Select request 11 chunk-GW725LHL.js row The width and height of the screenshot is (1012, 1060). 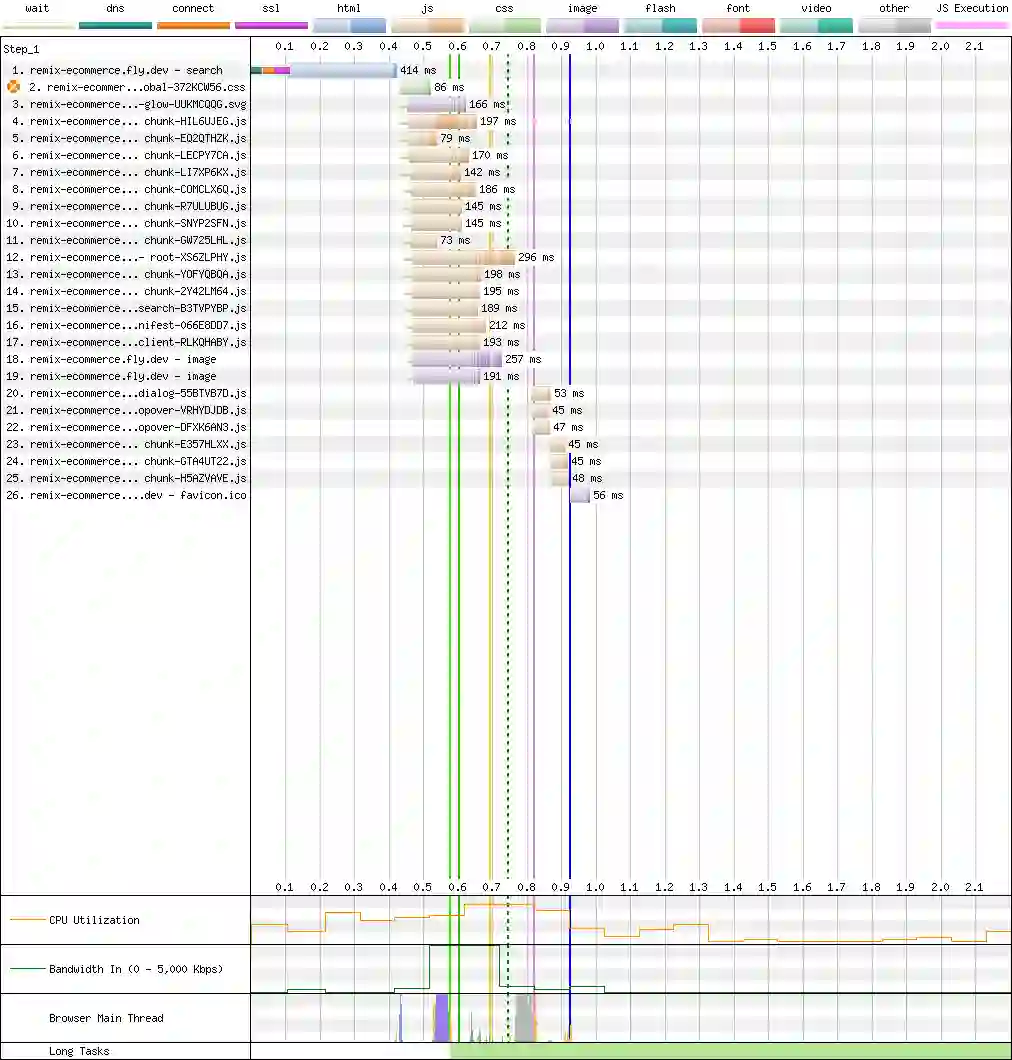coord(126,240)
